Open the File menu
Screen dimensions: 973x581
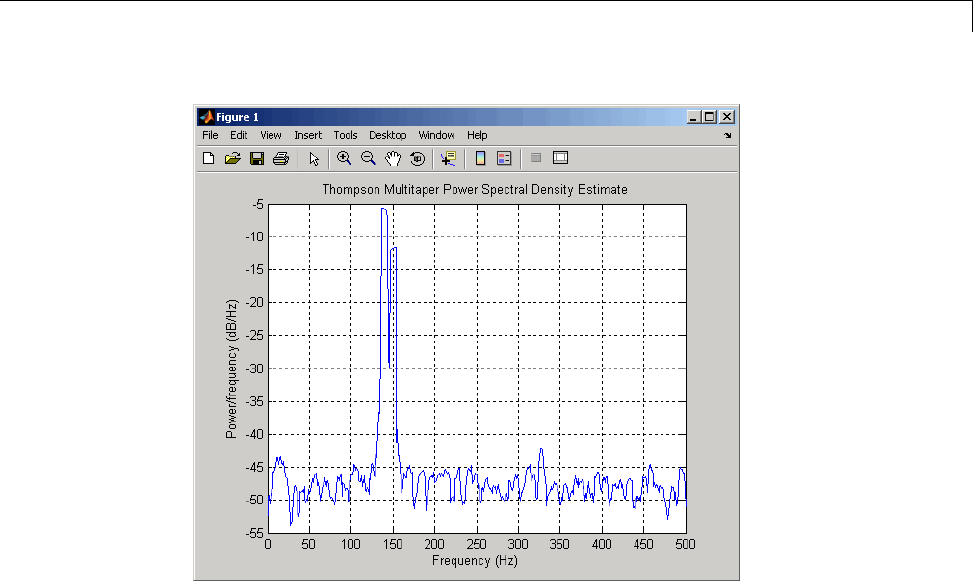pyautogui.click(x=210, y=135)
